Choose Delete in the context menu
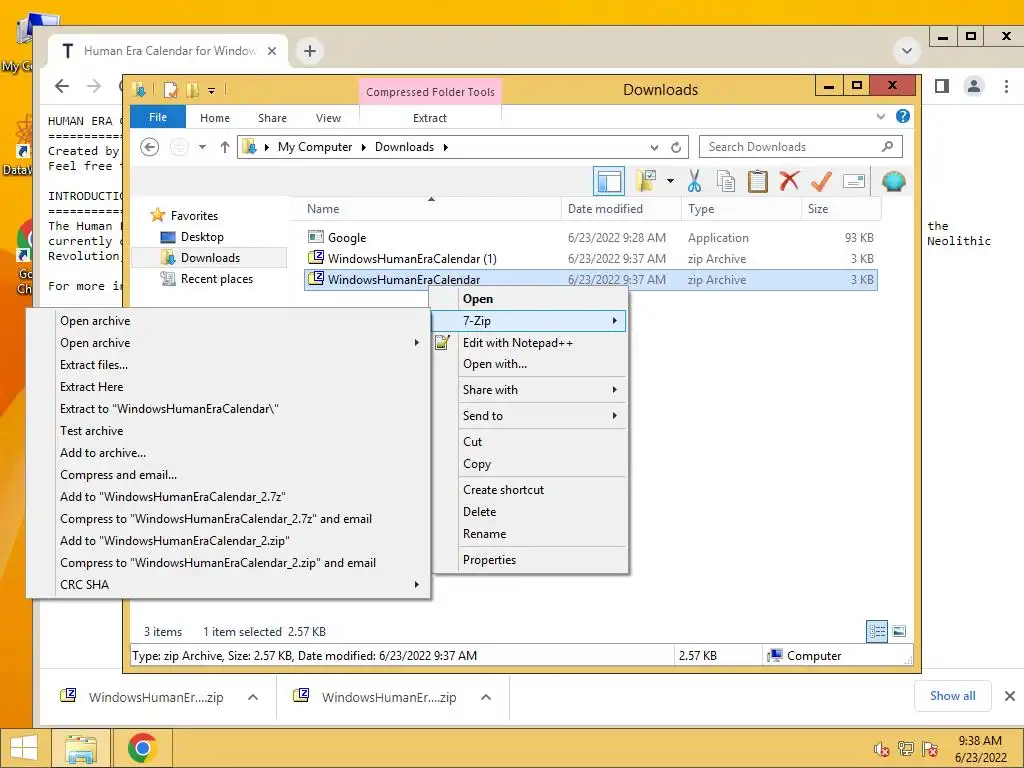 (x=529, y=512)
